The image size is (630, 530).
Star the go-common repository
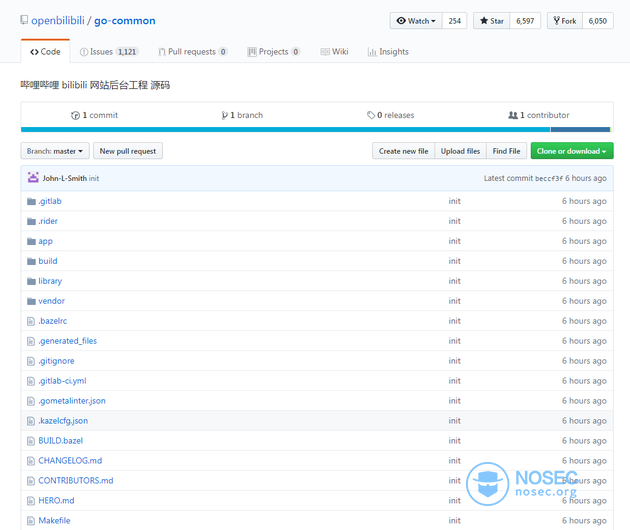[491, 21]
